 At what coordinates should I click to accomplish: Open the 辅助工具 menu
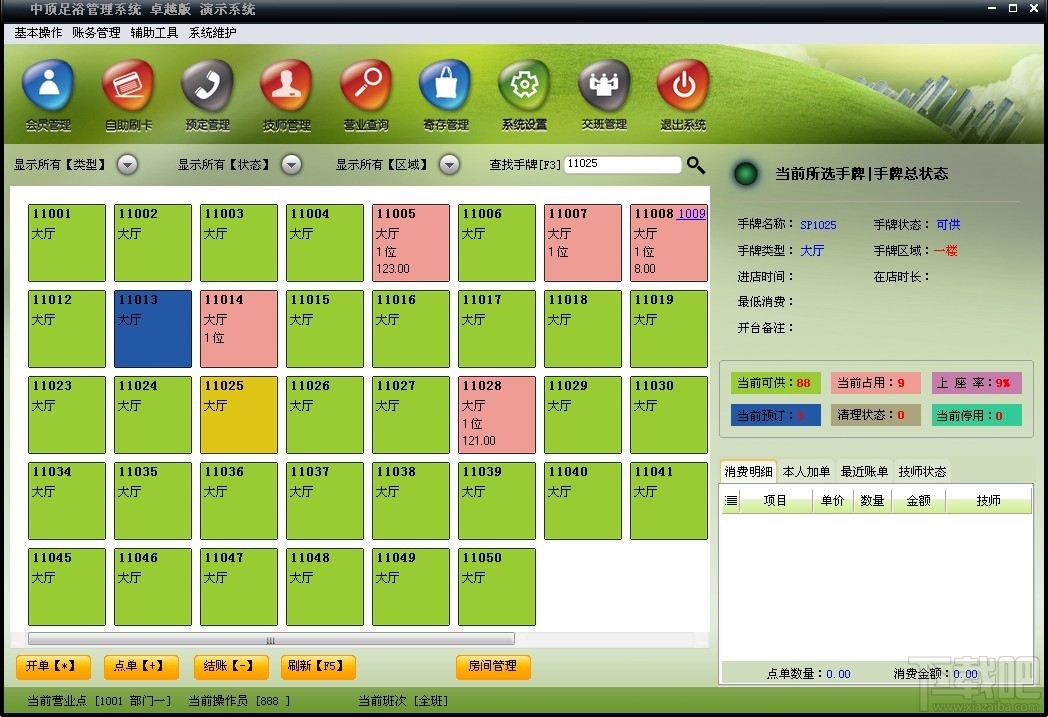pyautogui.click(x=154, y=33)
